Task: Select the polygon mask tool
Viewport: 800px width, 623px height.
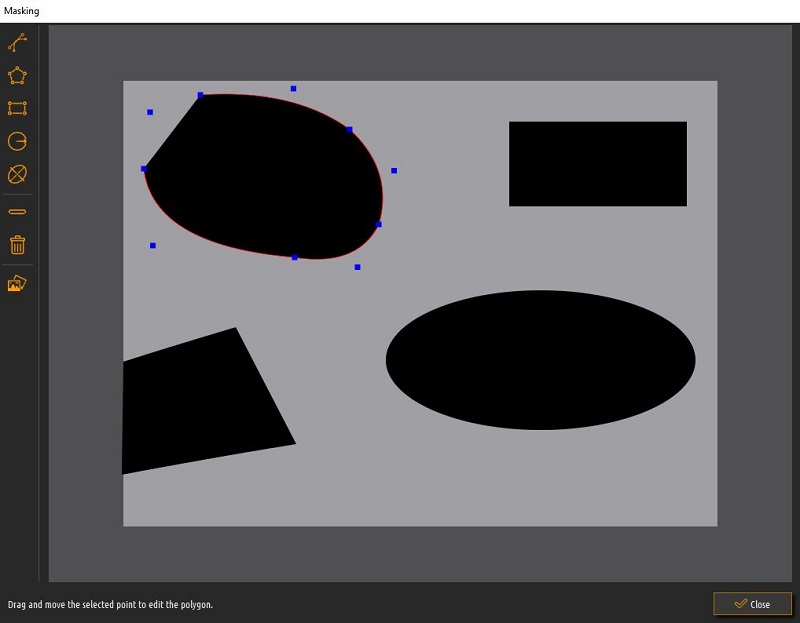Action: (17, 76)
